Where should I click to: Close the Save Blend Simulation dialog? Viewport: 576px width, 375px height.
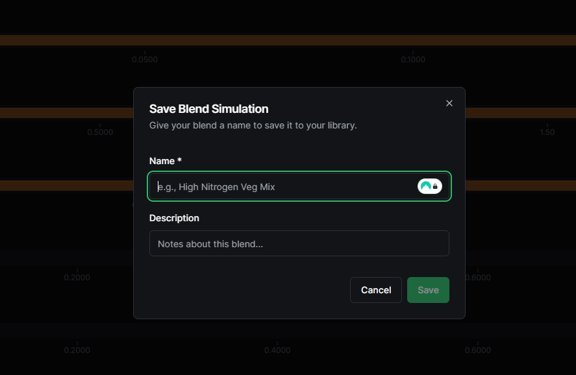pyautogui.click(x=449, y=103)
